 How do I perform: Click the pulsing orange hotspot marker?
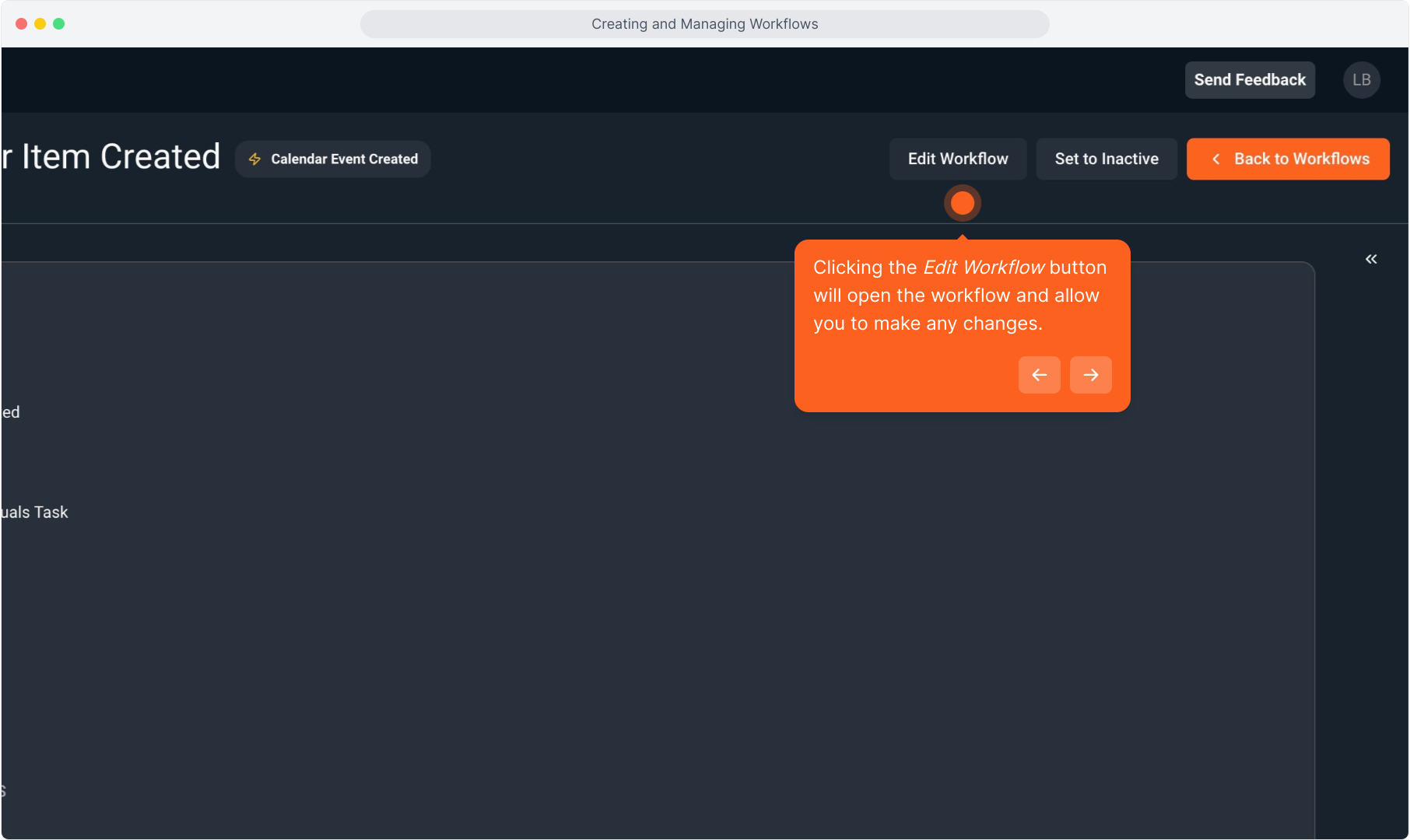click(x=963, y=203)
